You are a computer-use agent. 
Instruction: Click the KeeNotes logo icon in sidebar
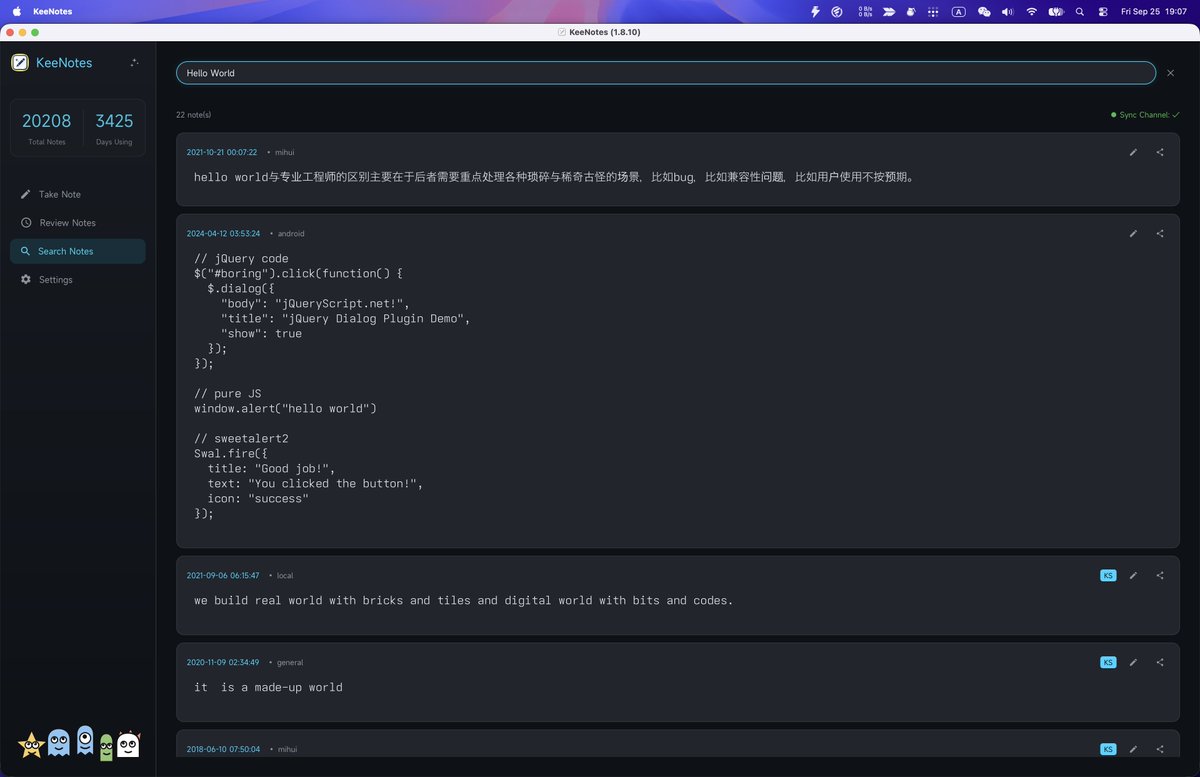tap(20, 62)
